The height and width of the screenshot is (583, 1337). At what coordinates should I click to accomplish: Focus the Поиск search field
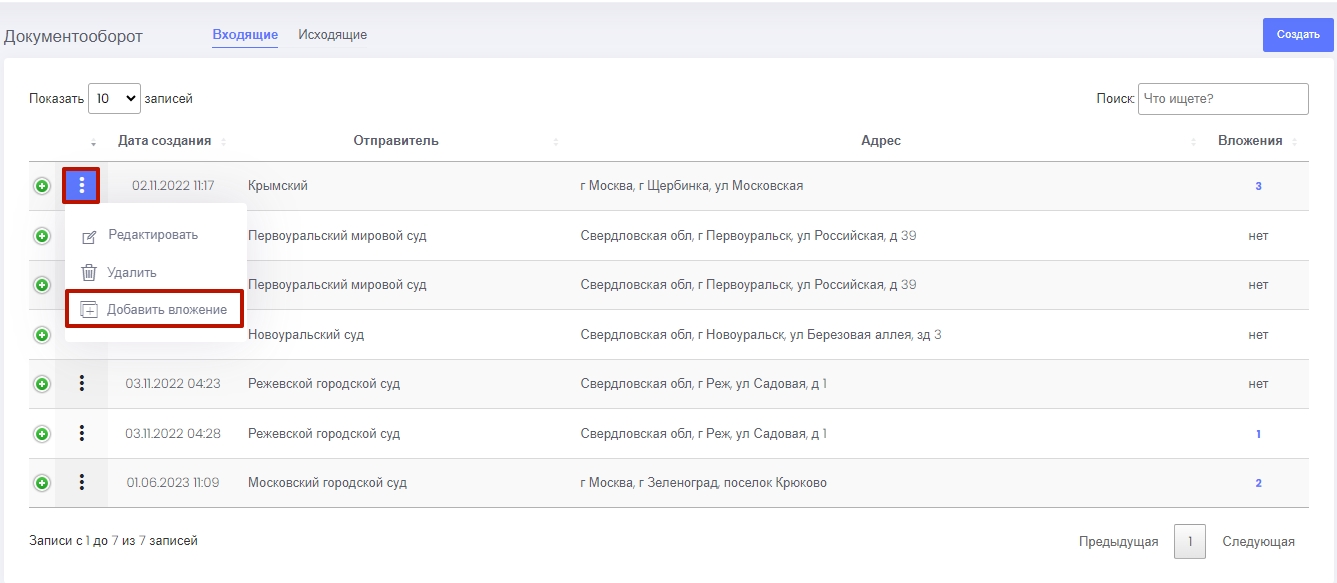[x=1222, y=99]
